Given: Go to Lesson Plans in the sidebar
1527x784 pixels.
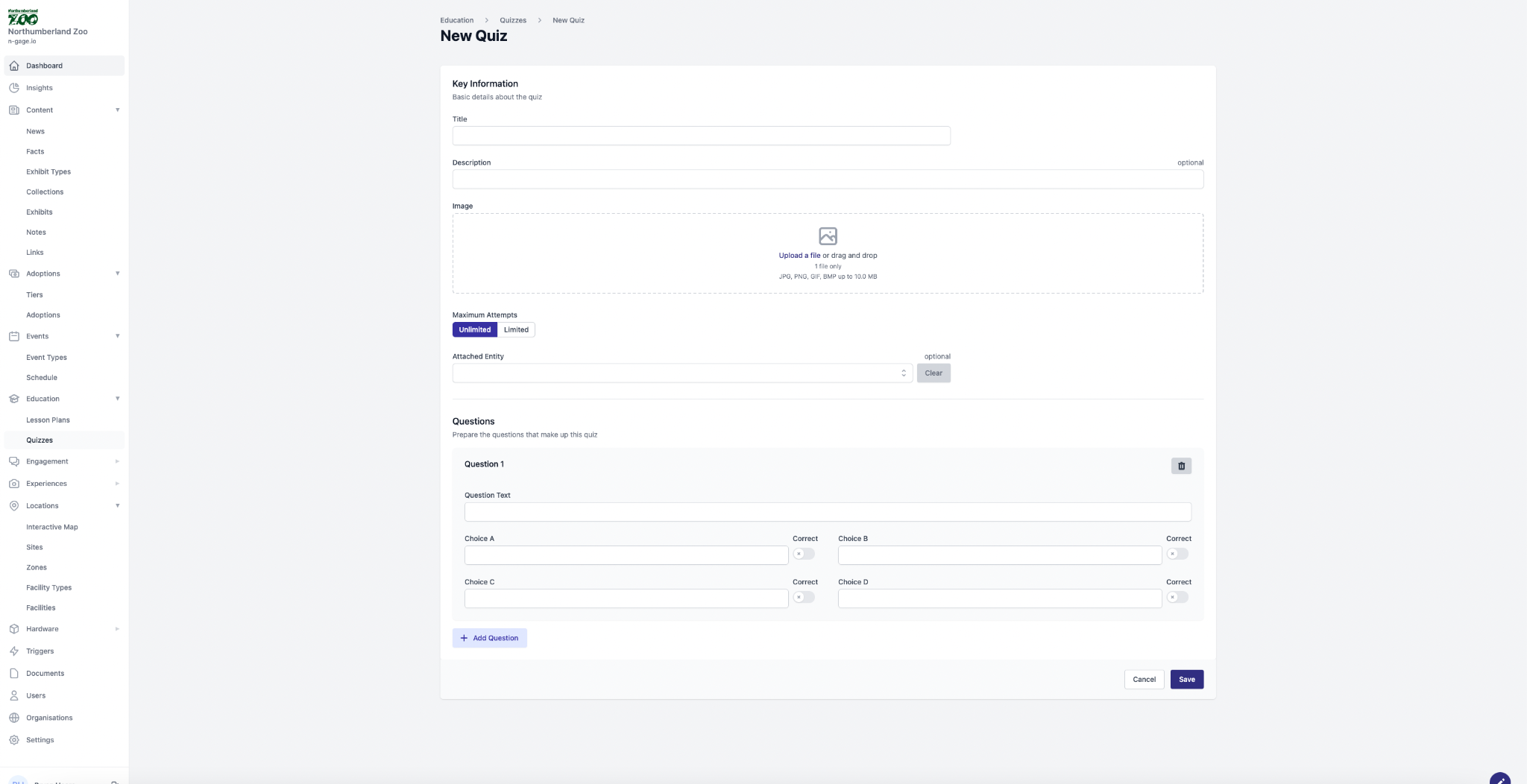Looking at the screenshot, I should 48,420.
